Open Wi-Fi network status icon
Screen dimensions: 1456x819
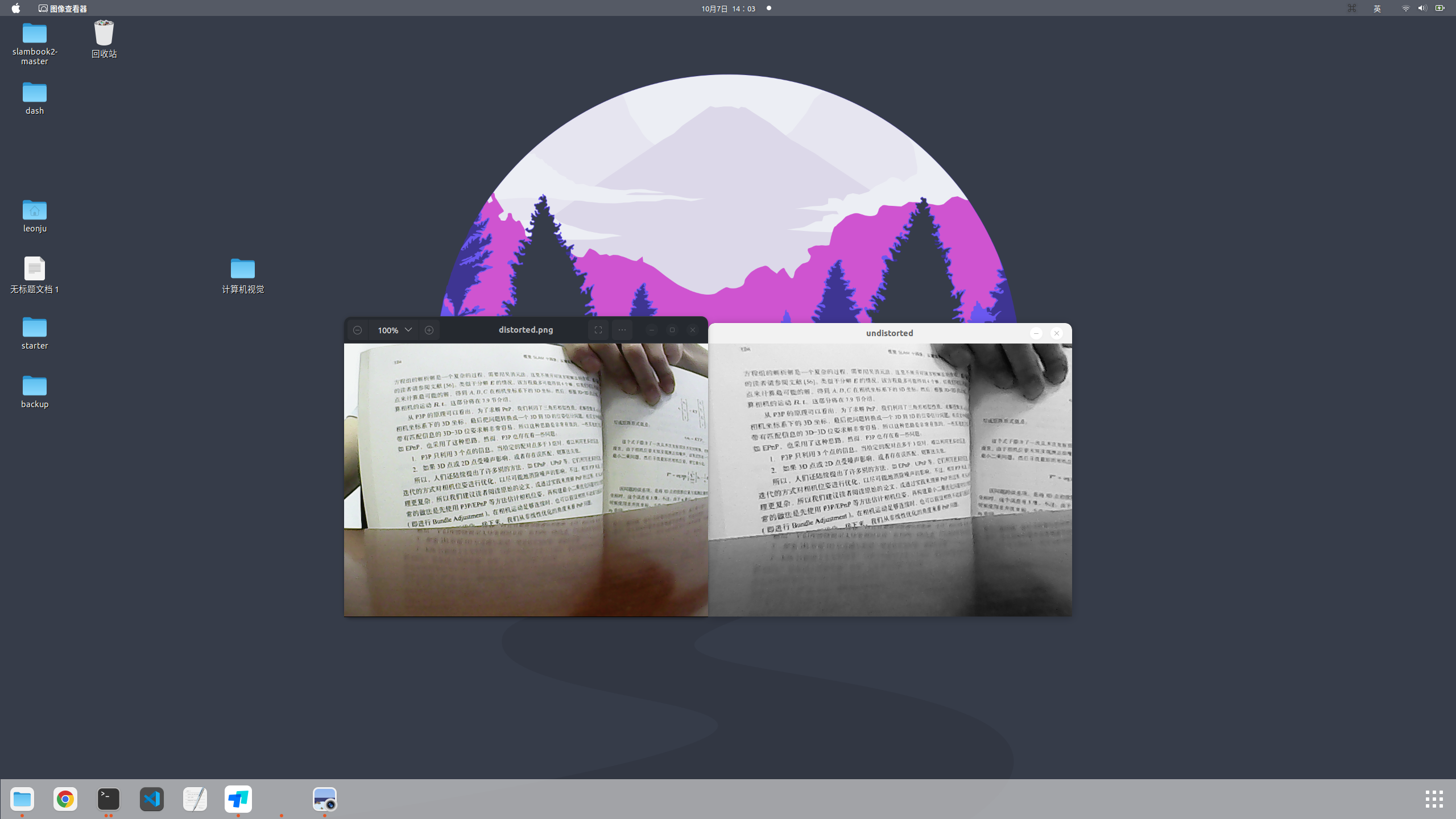coord(1405,9)
